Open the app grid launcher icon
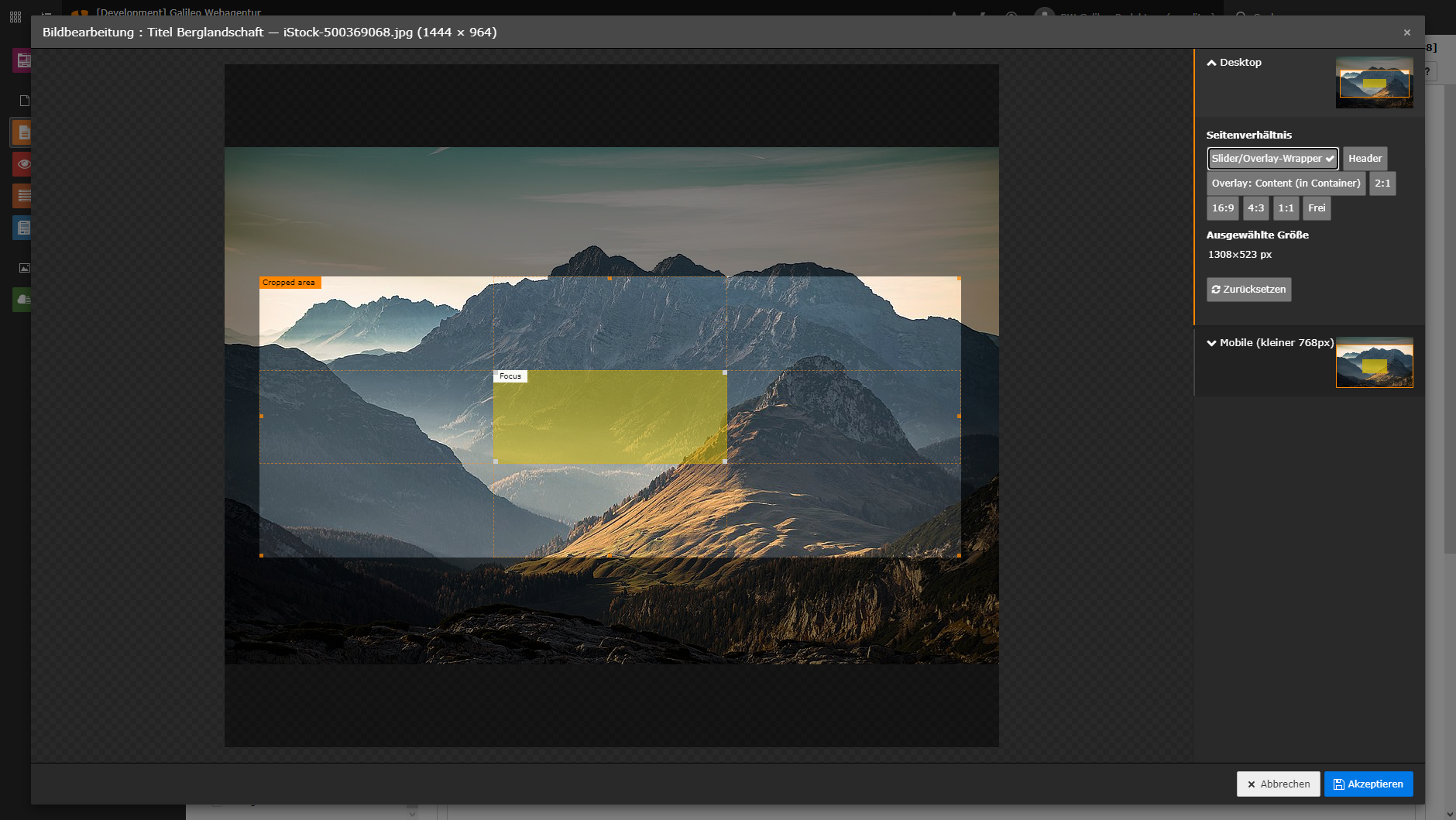1456x820 pixels. (x=15, y=15)
